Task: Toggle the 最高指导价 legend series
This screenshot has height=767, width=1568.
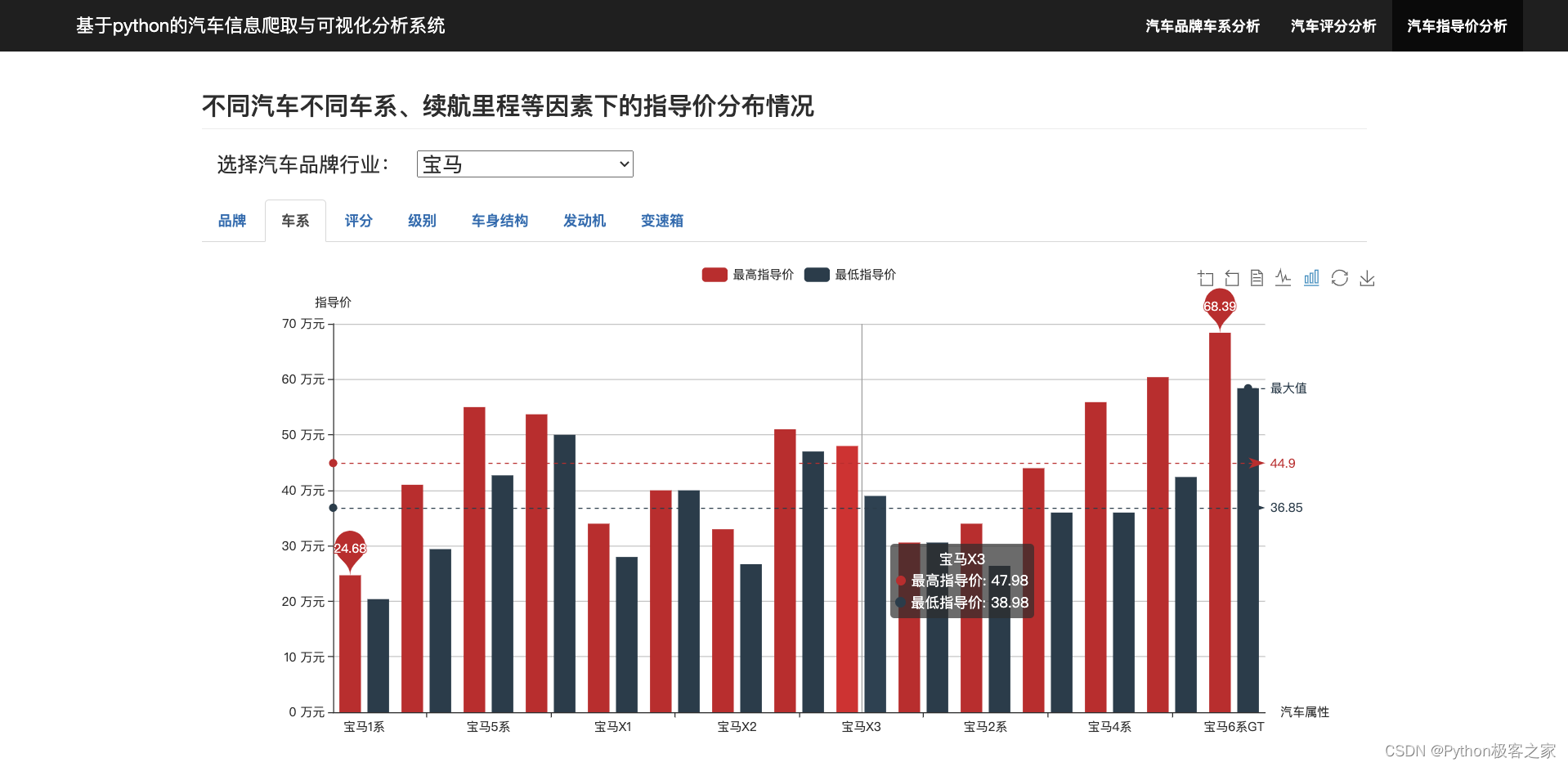Action: pos(747,275)
